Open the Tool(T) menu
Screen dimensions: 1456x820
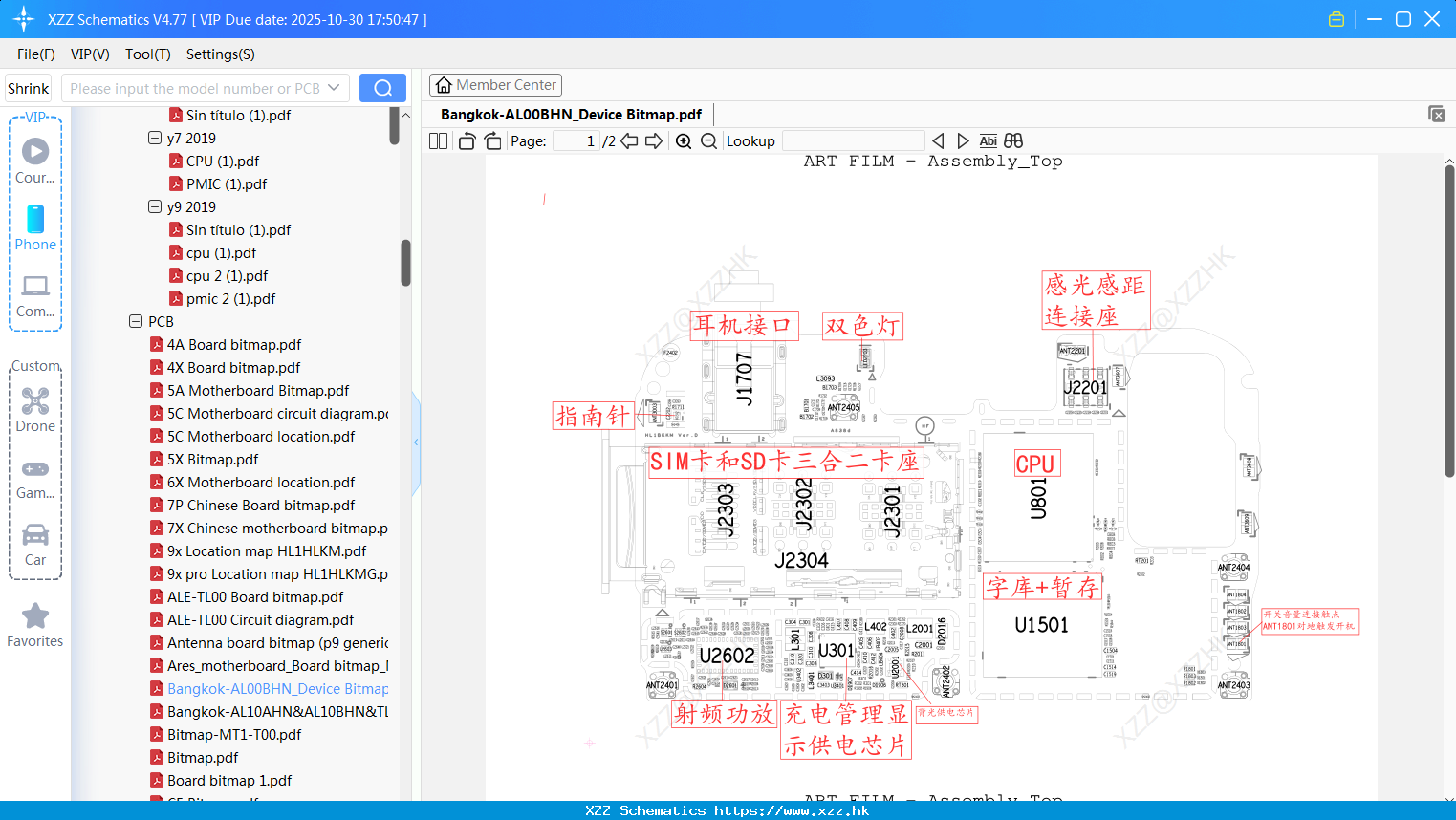coord(148,54)
